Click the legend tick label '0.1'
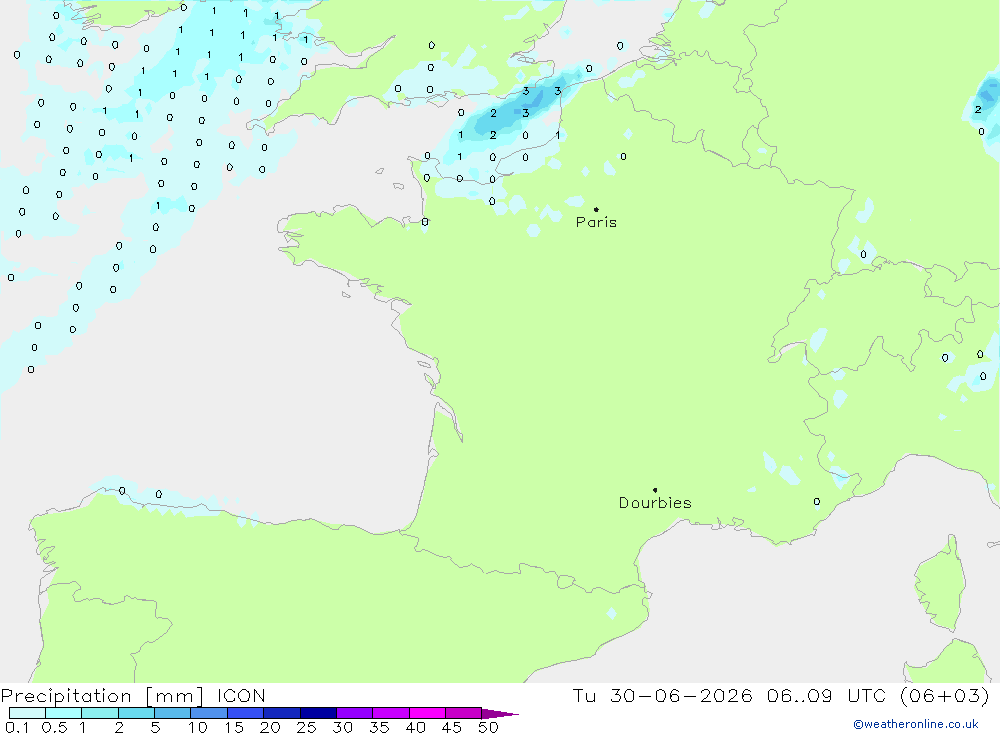The image size is (1000, 733). 17,727
